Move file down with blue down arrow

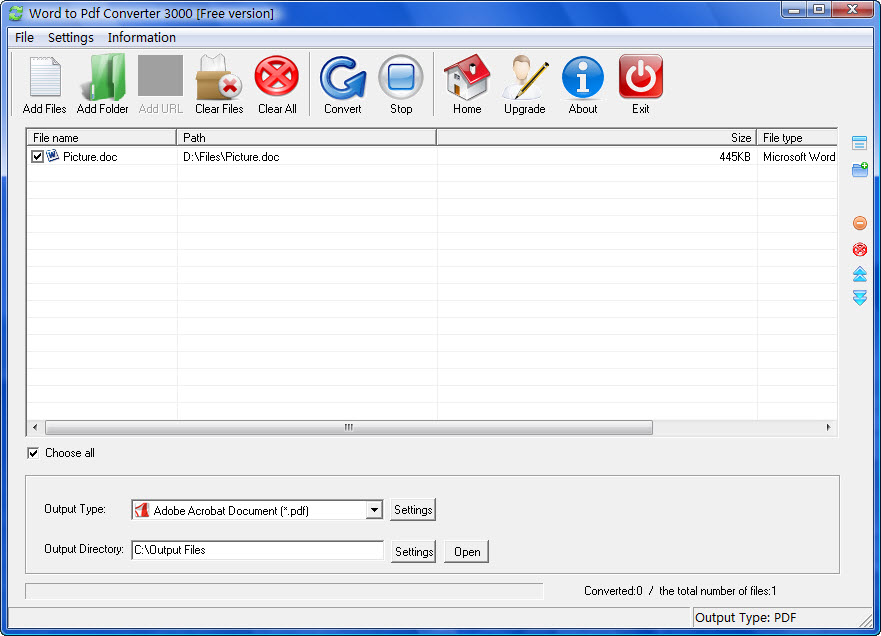click(860, 298)
